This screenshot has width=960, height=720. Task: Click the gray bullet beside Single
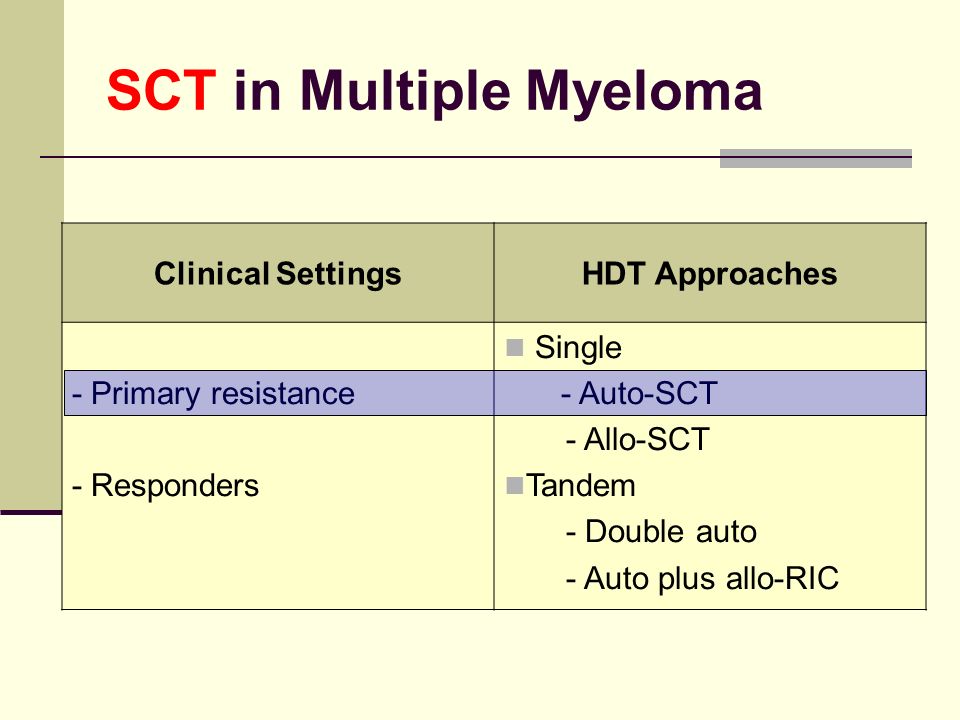(x=515, y=348)
